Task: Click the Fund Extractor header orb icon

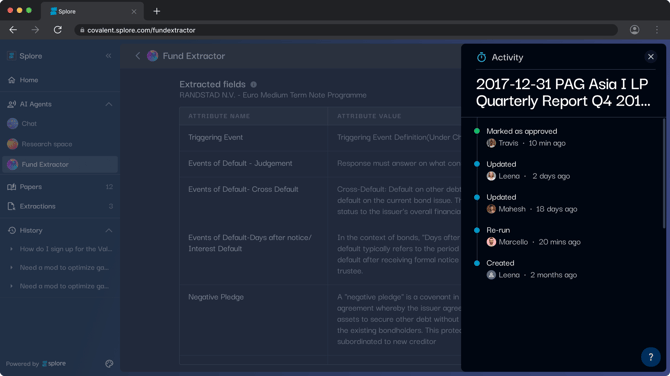Action: [153, 56]
